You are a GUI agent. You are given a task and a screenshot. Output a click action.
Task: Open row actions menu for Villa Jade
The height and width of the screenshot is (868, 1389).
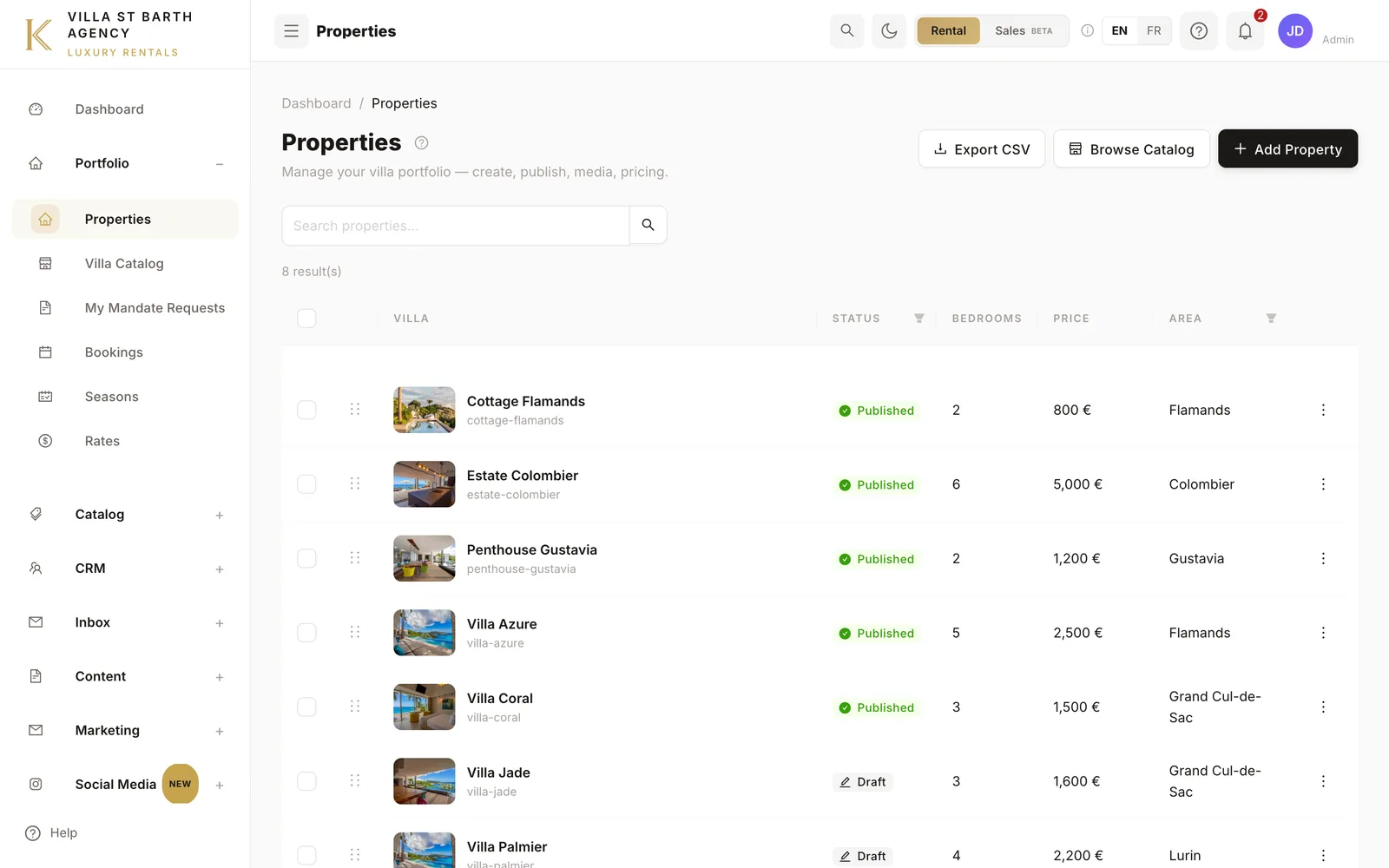(1323, 781)
